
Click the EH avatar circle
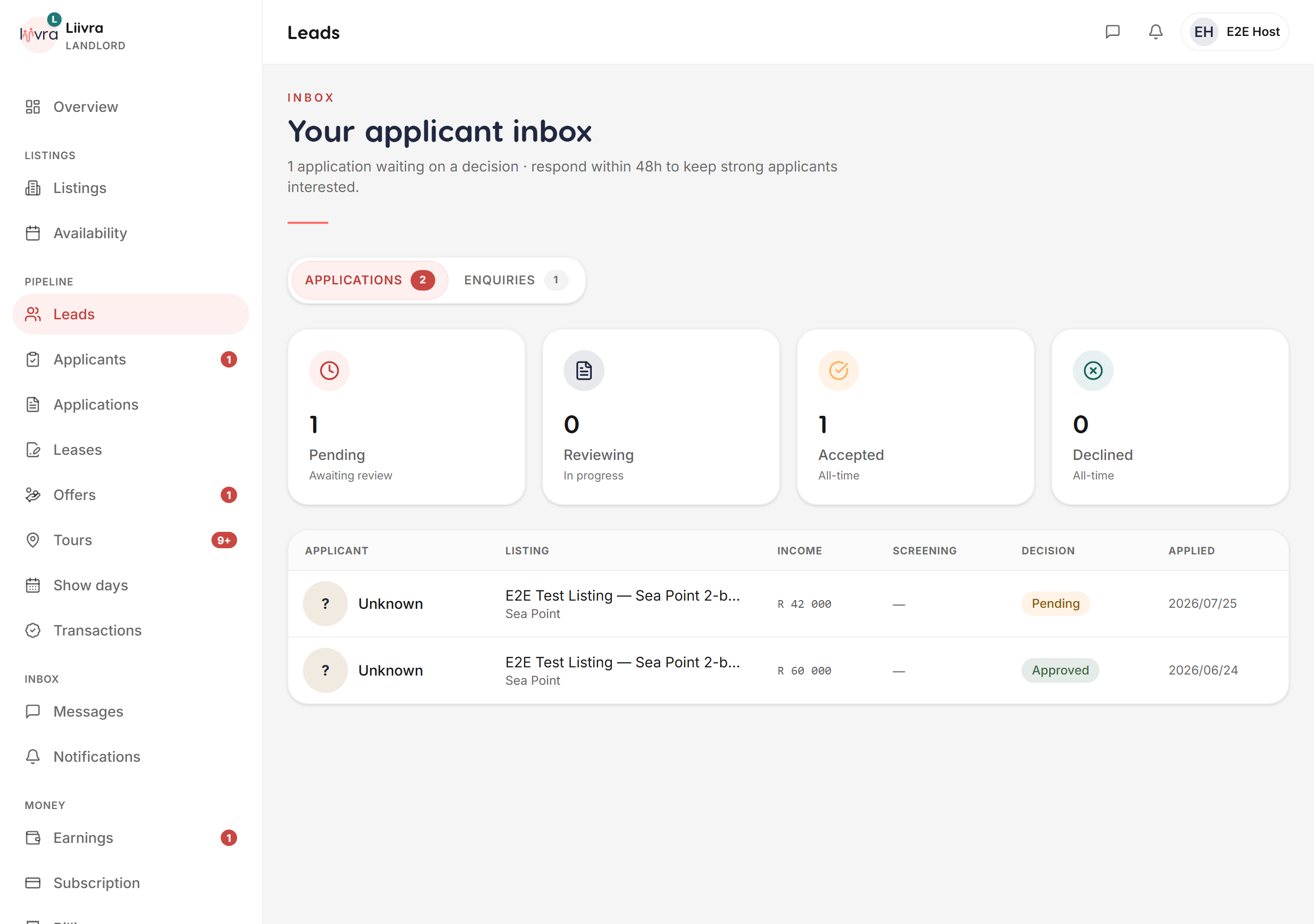1204,31
